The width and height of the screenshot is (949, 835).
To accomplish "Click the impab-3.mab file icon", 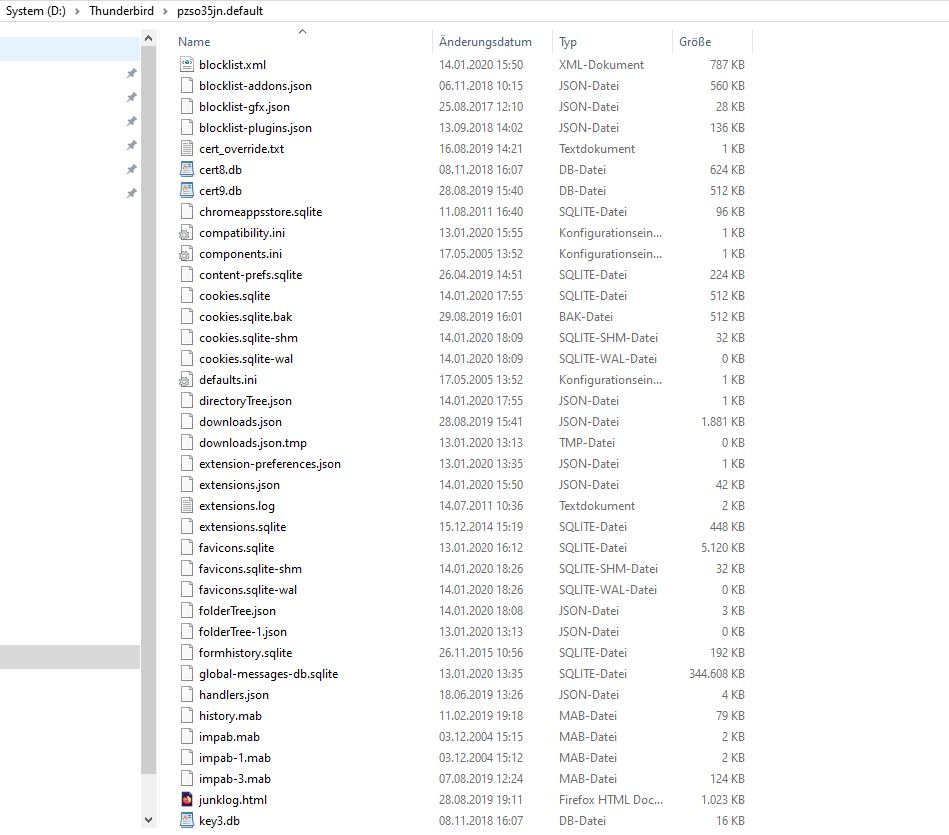I will click(187, 779).
